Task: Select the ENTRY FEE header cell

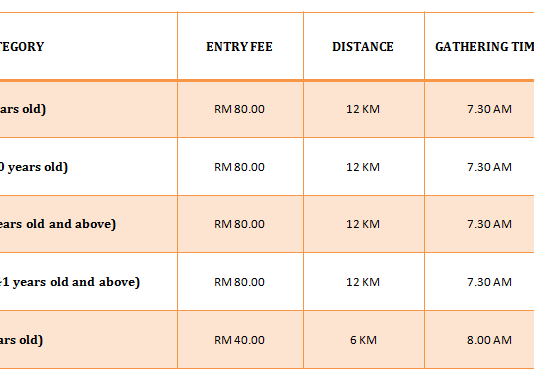Action: 240,46
